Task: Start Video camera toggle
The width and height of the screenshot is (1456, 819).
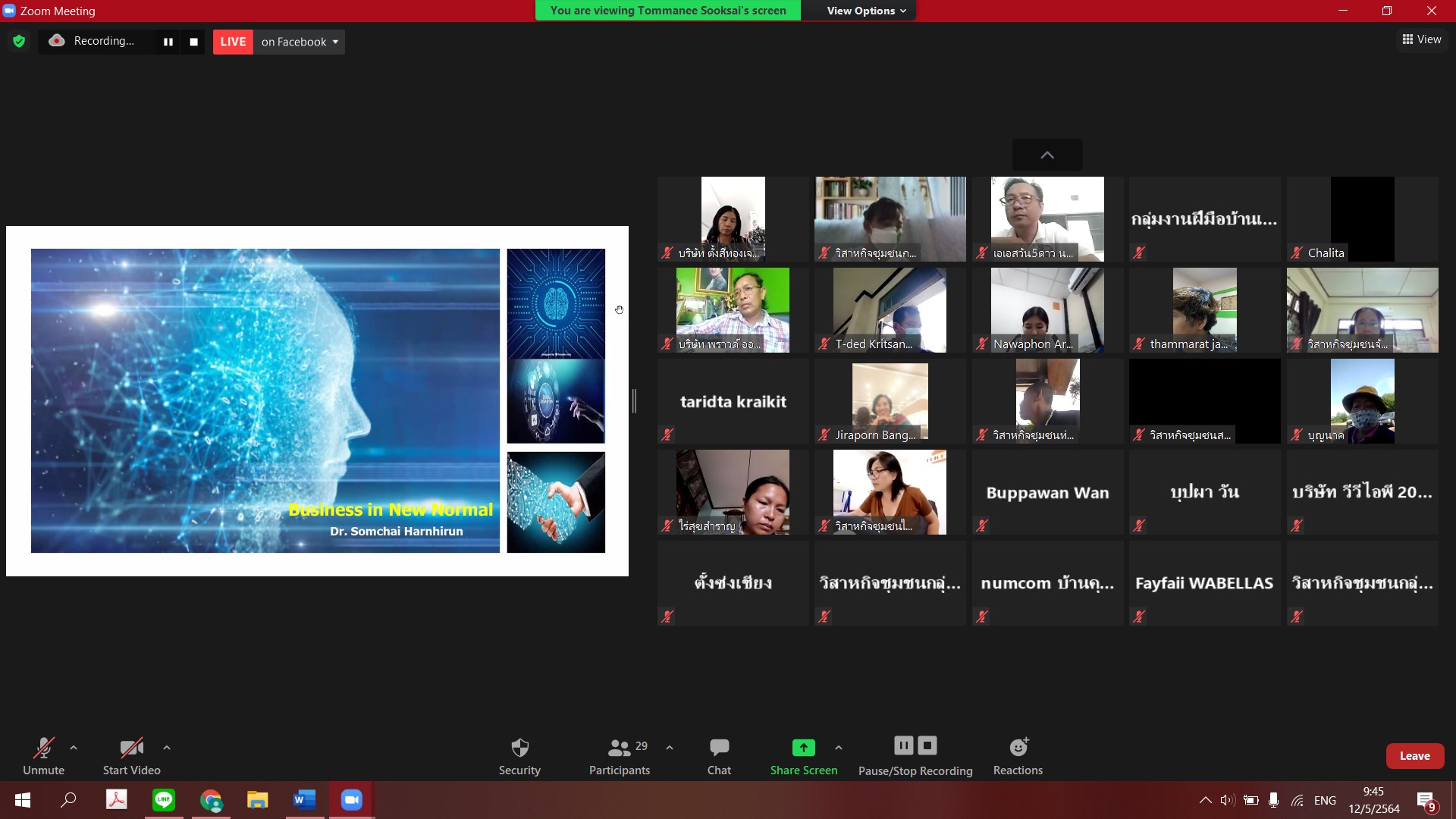Action: coord(131,756)
